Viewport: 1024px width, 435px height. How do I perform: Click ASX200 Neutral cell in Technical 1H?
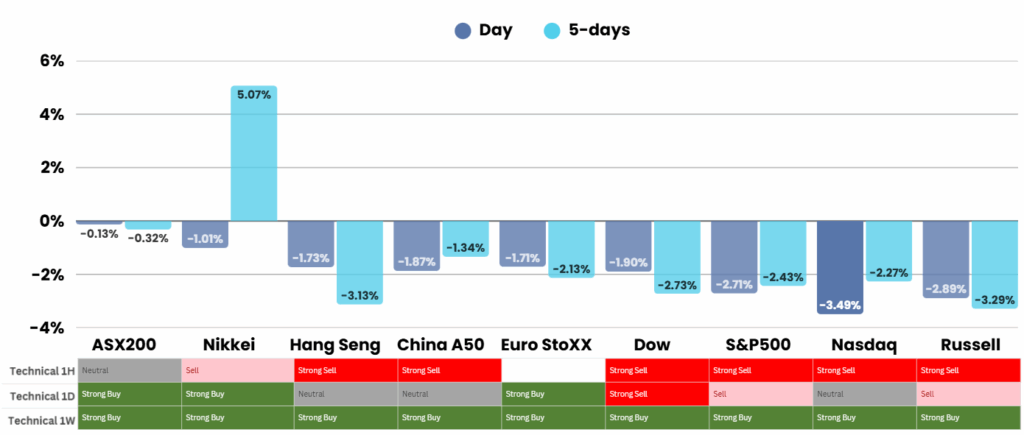tap(130, 371)
